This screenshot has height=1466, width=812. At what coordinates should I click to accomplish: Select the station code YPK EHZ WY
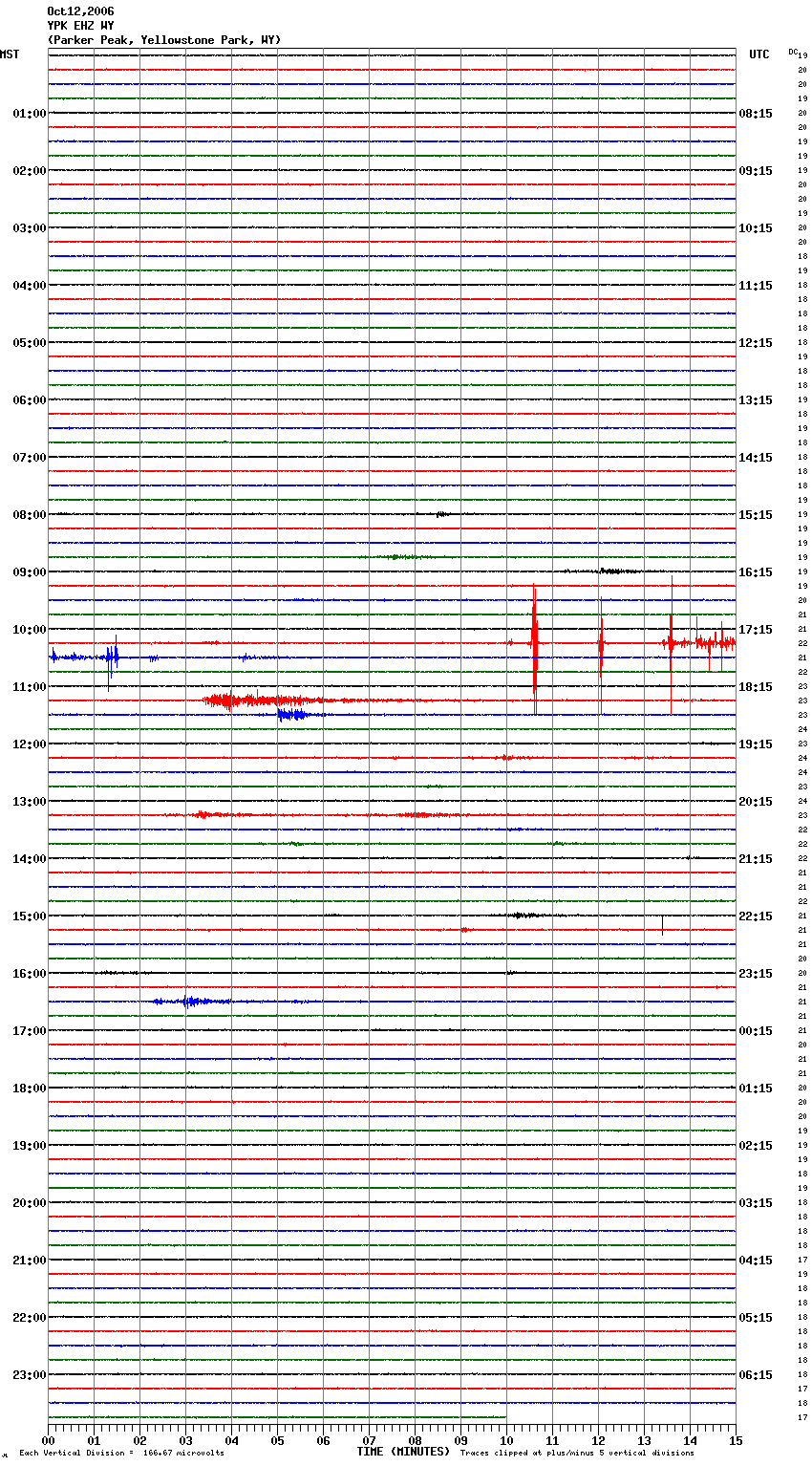(80, 26)
